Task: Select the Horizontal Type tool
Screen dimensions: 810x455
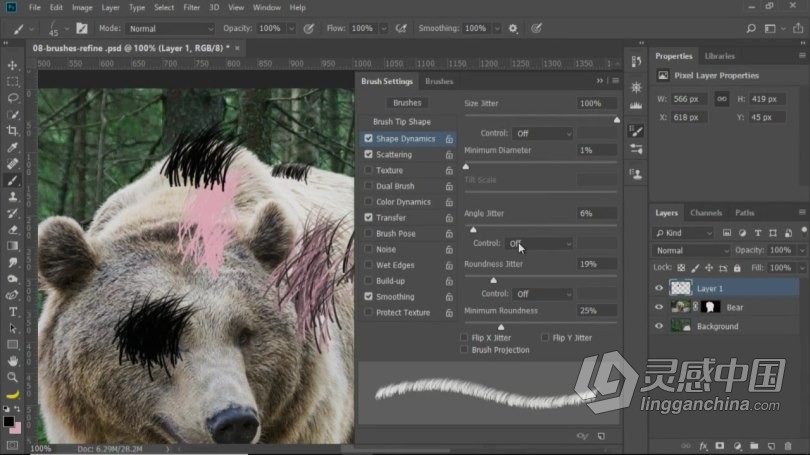Action: click(x=13, y=312)
